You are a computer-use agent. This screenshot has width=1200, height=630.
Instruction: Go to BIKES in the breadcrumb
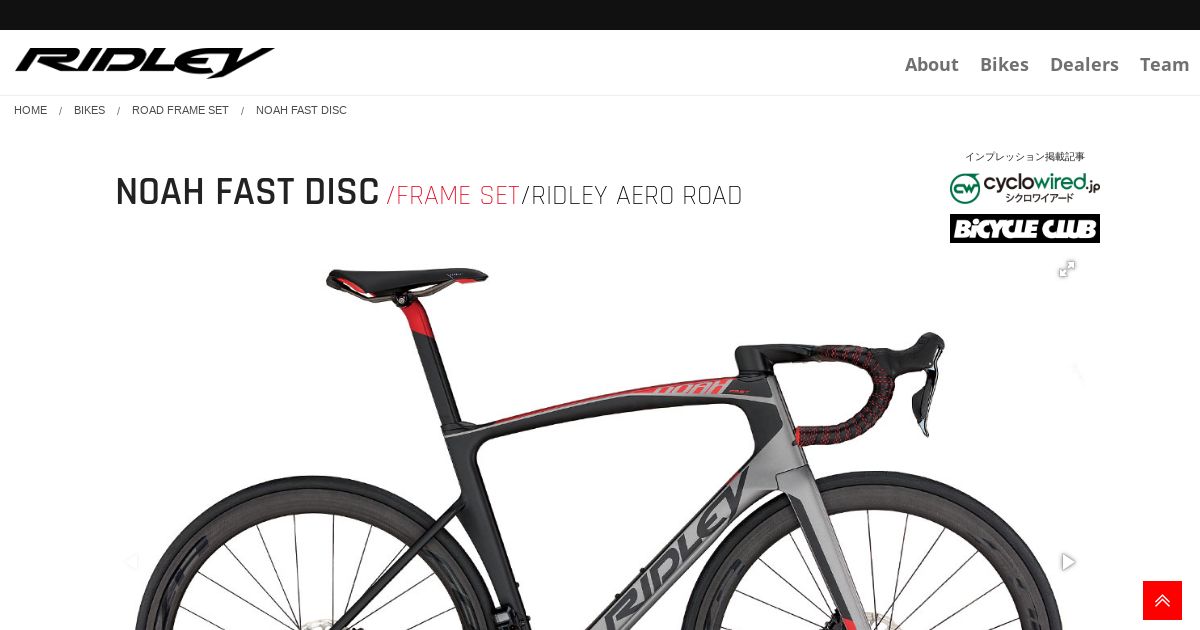tap(89, 110)
